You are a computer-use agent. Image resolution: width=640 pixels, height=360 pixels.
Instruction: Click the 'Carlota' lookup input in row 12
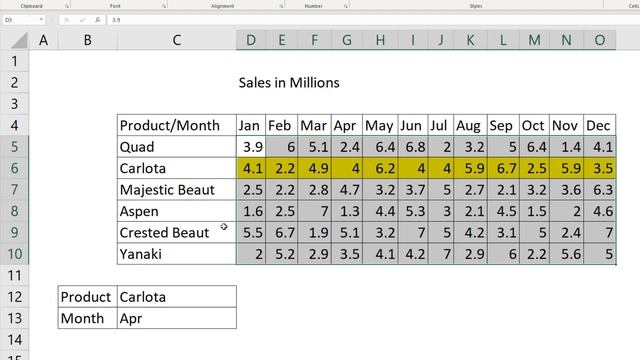click(177, 297)
